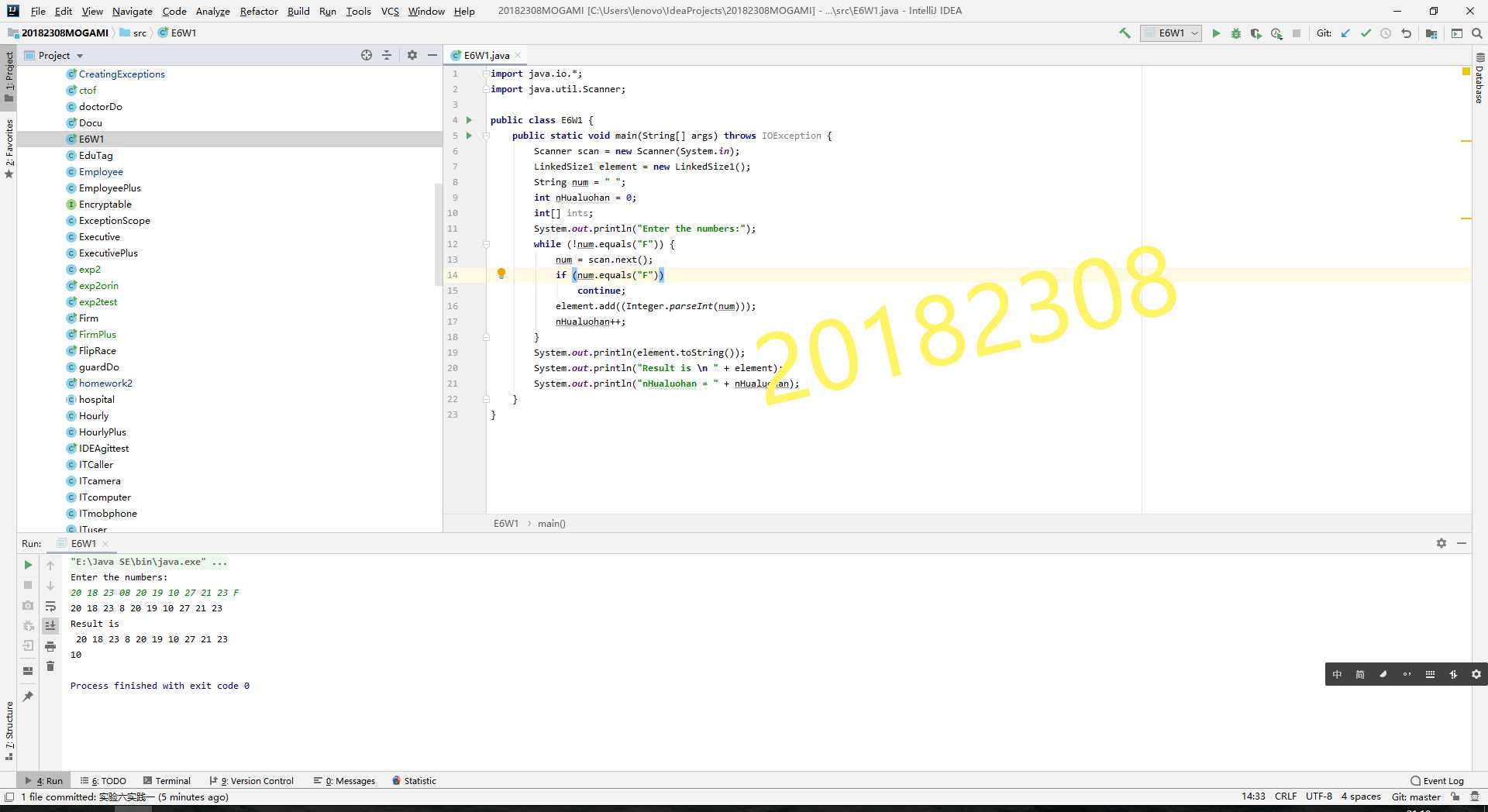Click the IME settings gear icon
The width and height of the screenshot is (1488, 812).
[x=1476, y=675]
